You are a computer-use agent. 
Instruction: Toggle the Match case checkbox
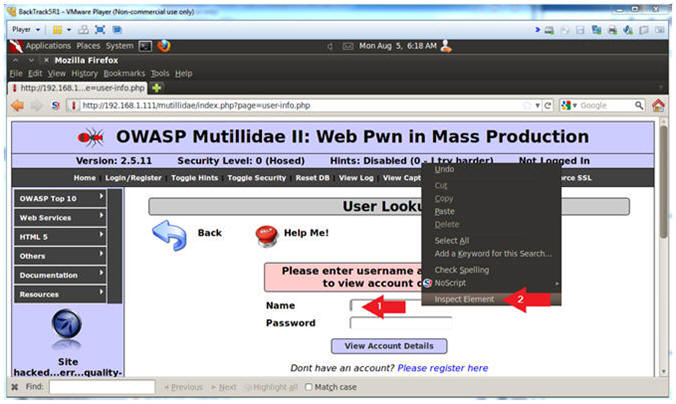(x=308, y=387)
